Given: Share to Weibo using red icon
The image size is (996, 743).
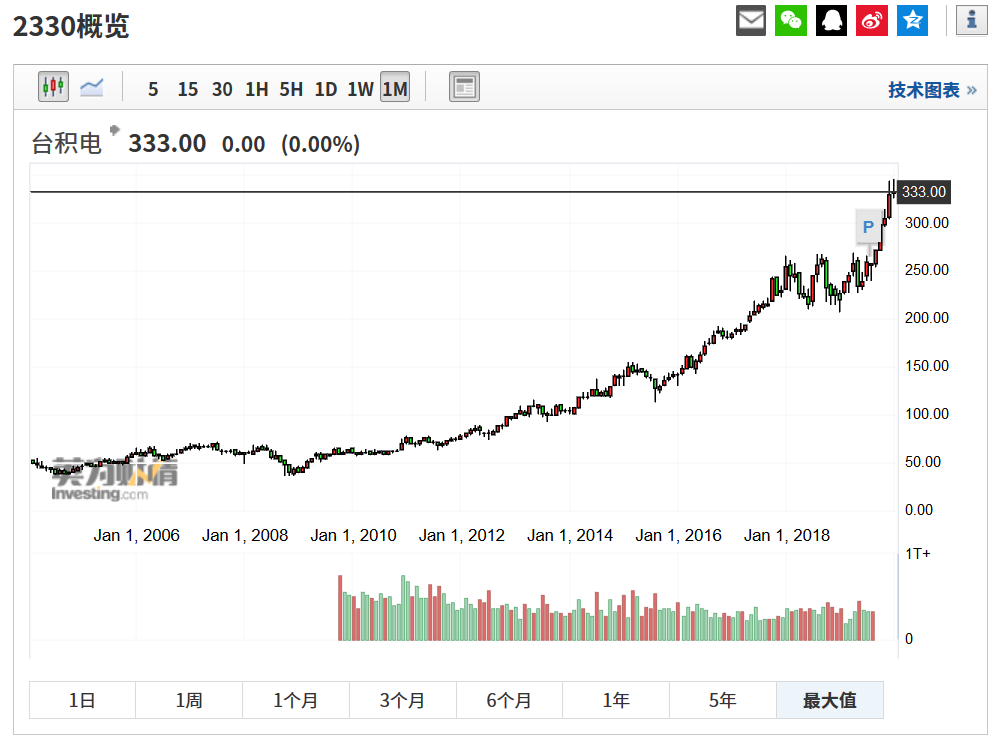Looking at the screenshot, I should coord(872,20).
